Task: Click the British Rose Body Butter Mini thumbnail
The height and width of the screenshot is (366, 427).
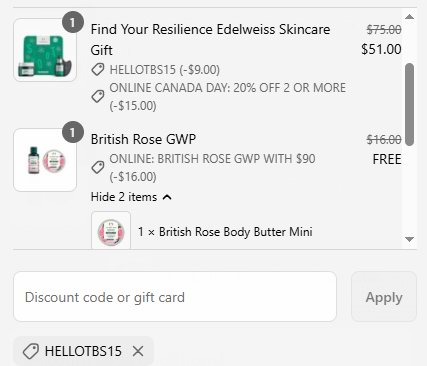Action: point(111,231)
